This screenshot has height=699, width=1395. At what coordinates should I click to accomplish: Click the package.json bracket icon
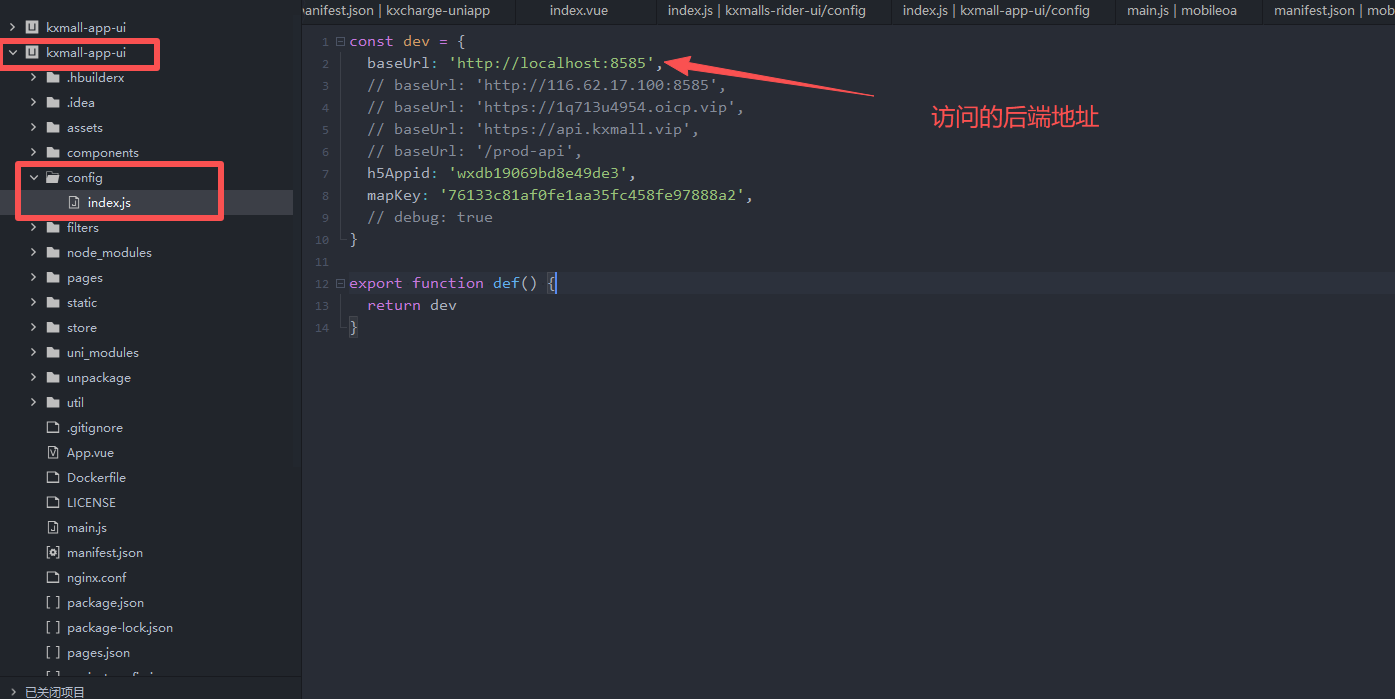(53, 603)
